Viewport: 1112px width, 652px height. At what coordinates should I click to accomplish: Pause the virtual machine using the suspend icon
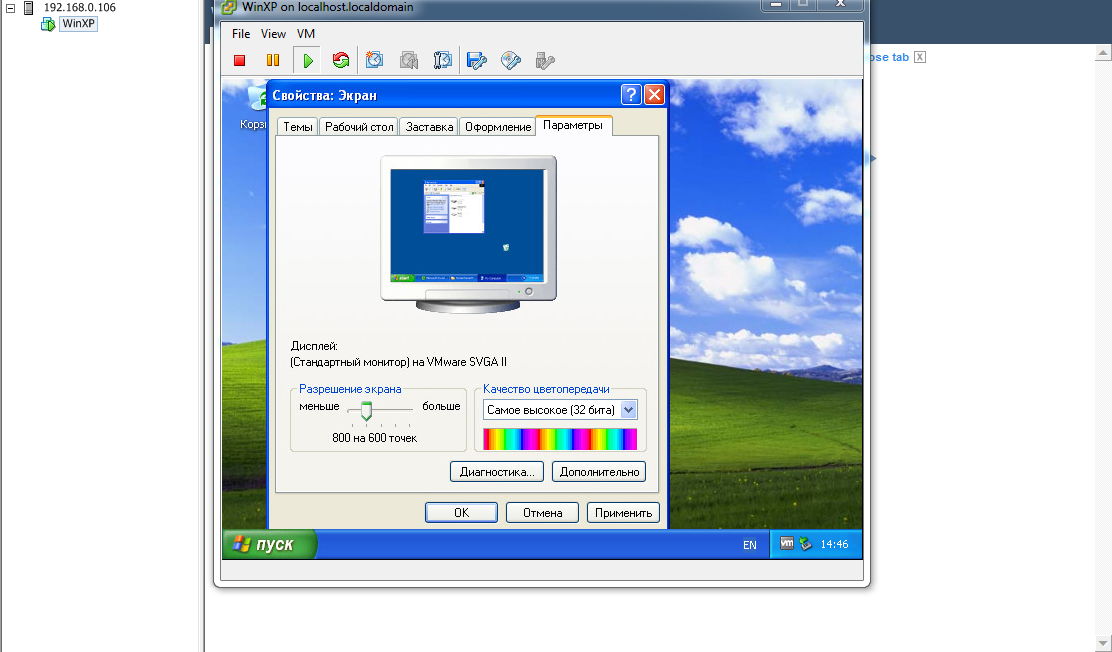[x=273, y=61]
